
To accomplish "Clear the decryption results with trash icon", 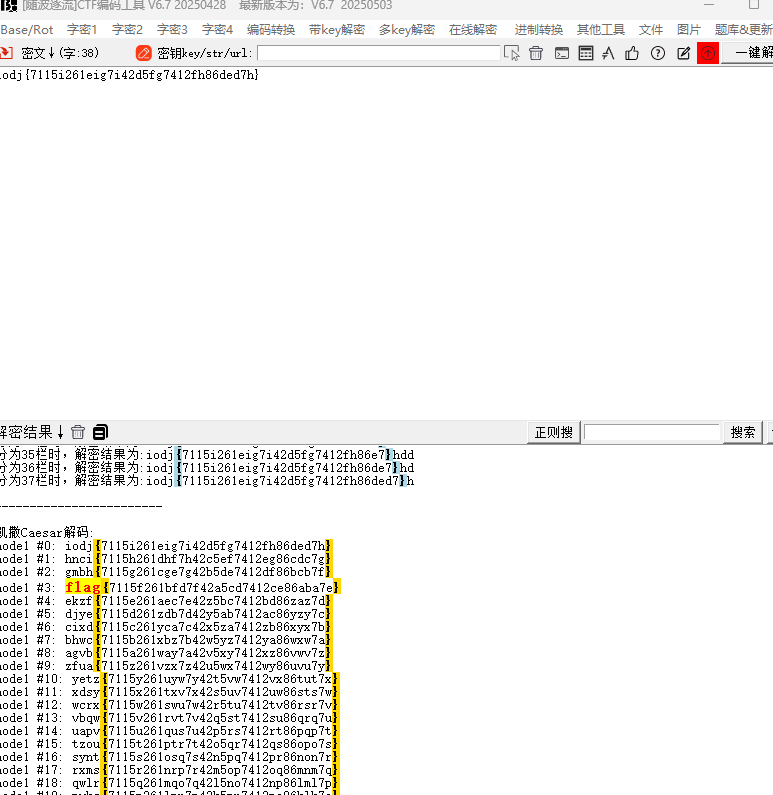I will [78, 432].
